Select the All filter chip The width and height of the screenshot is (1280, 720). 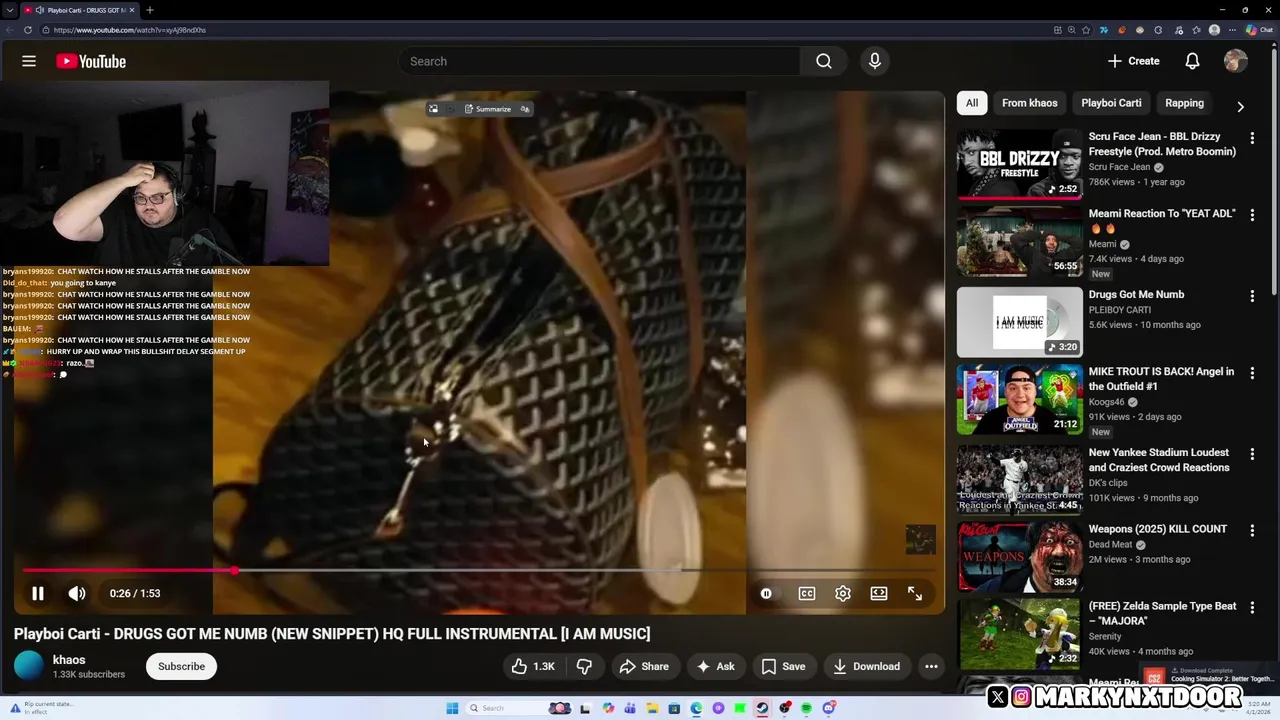[x=971, y=103]
